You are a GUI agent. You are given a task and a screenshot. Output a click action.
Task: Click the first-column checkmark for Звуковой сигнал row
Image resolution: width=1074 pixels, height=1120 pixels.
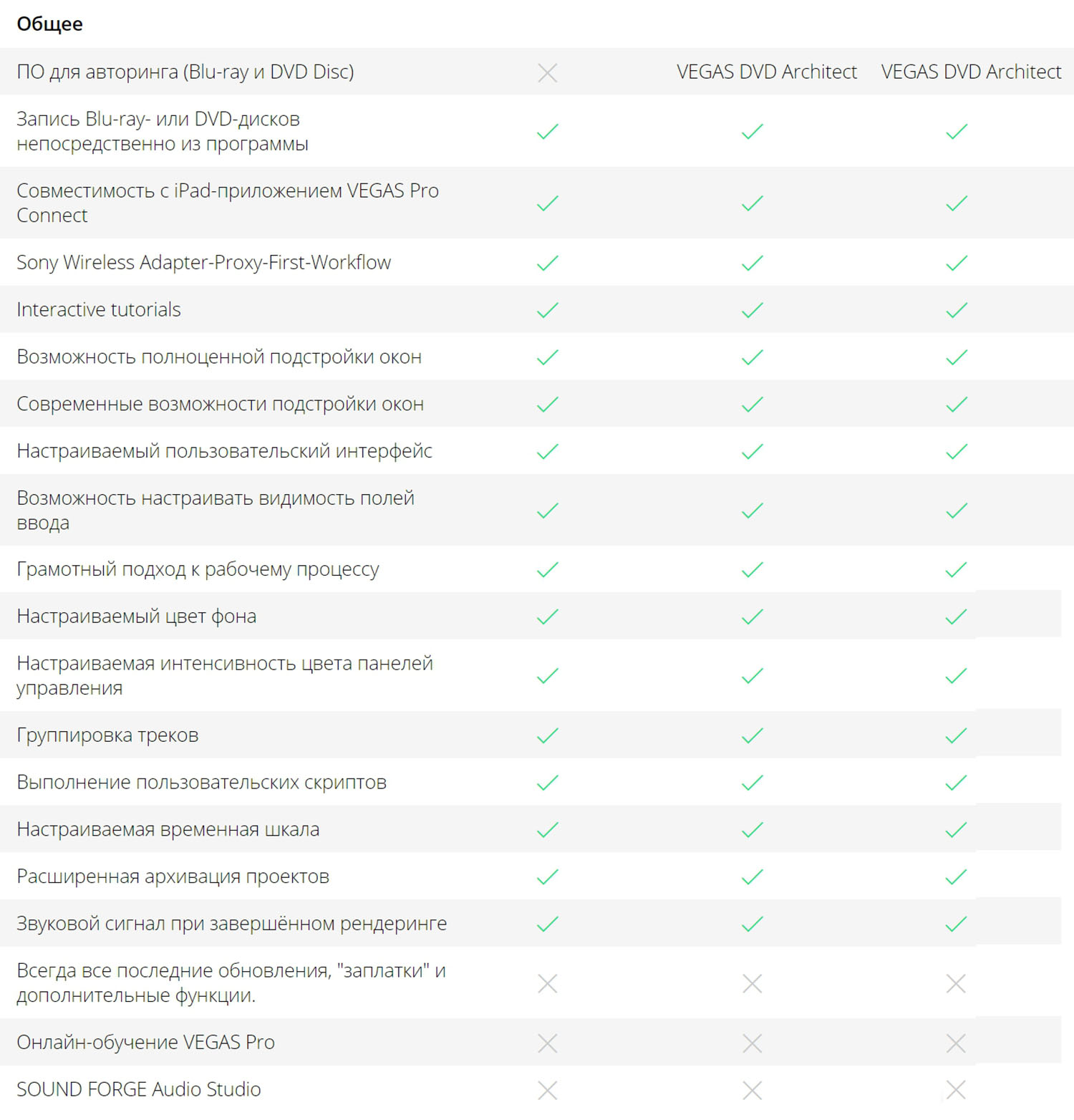pos(548,924)
